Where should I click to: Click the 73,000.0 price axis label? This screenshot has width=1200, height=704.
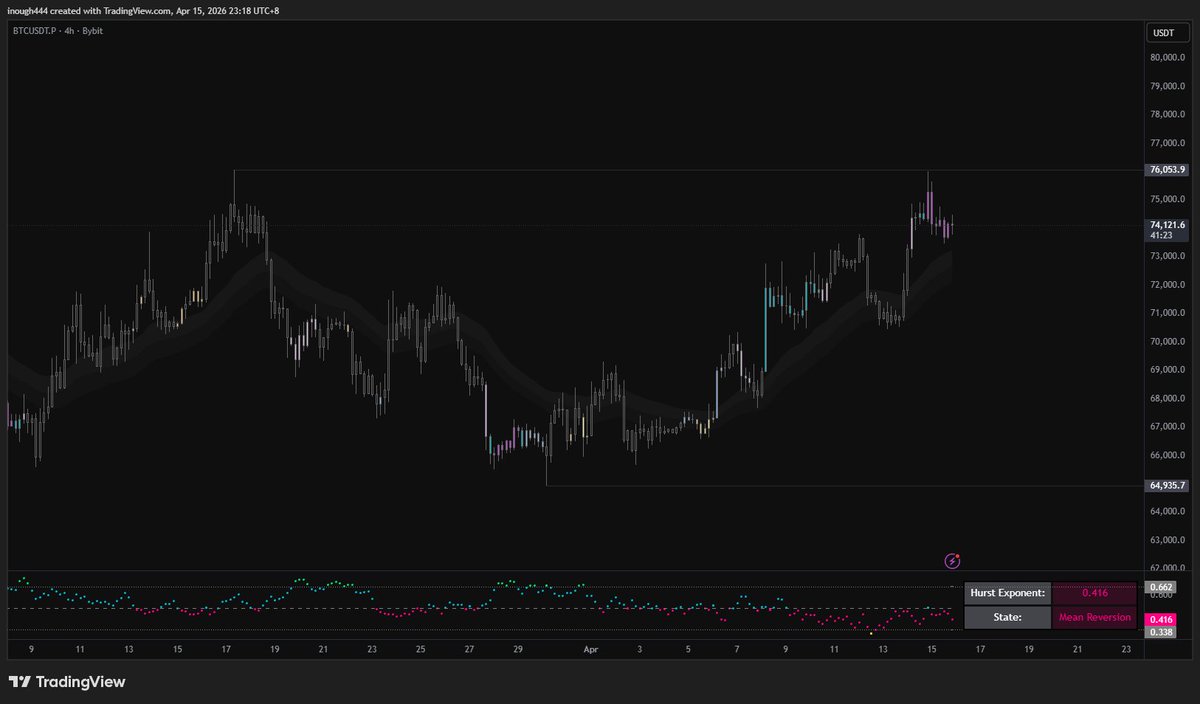(1168, 257)
